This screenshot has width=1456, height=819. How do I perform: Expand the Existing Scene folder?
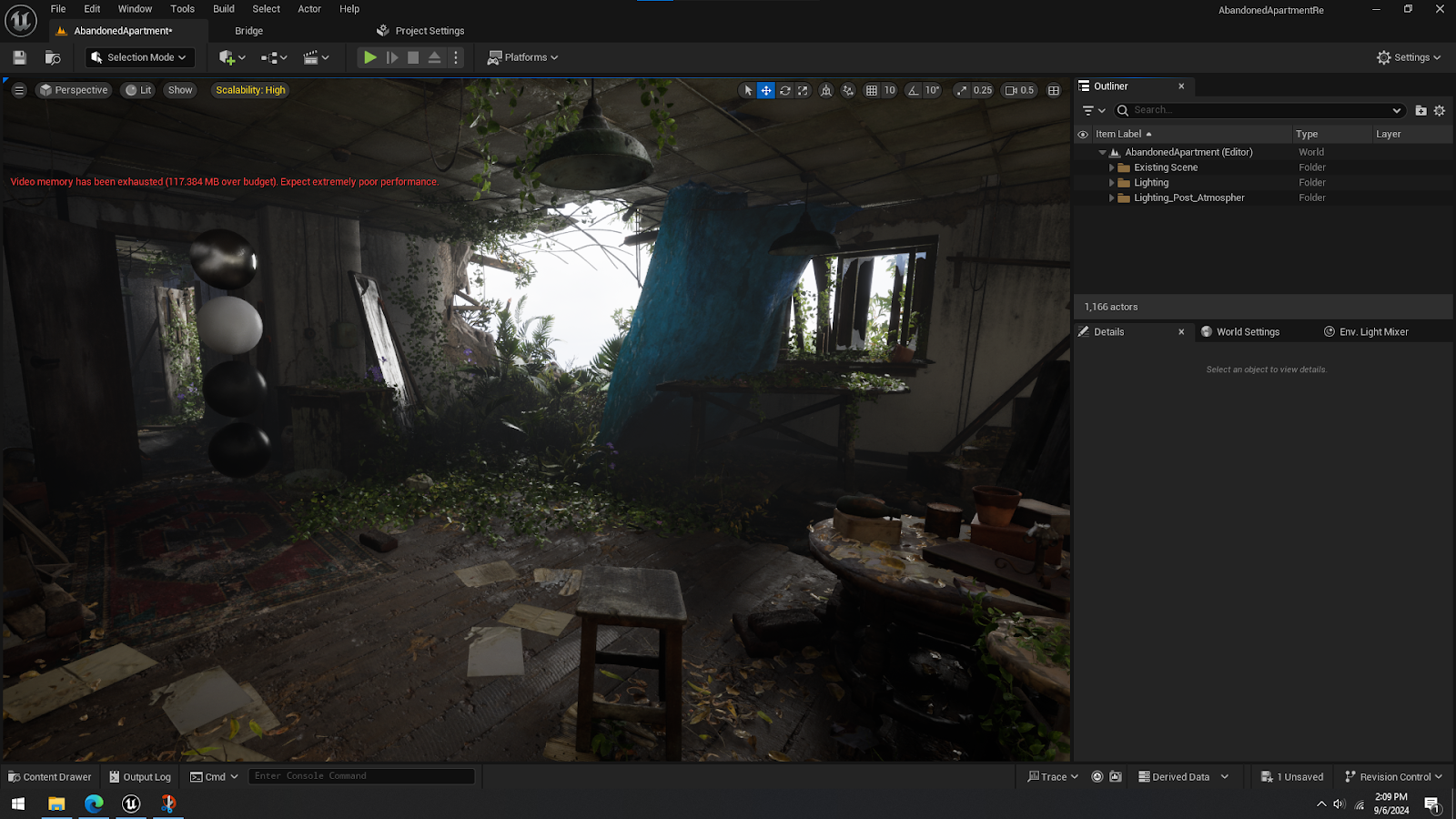tap(1111, 167)
